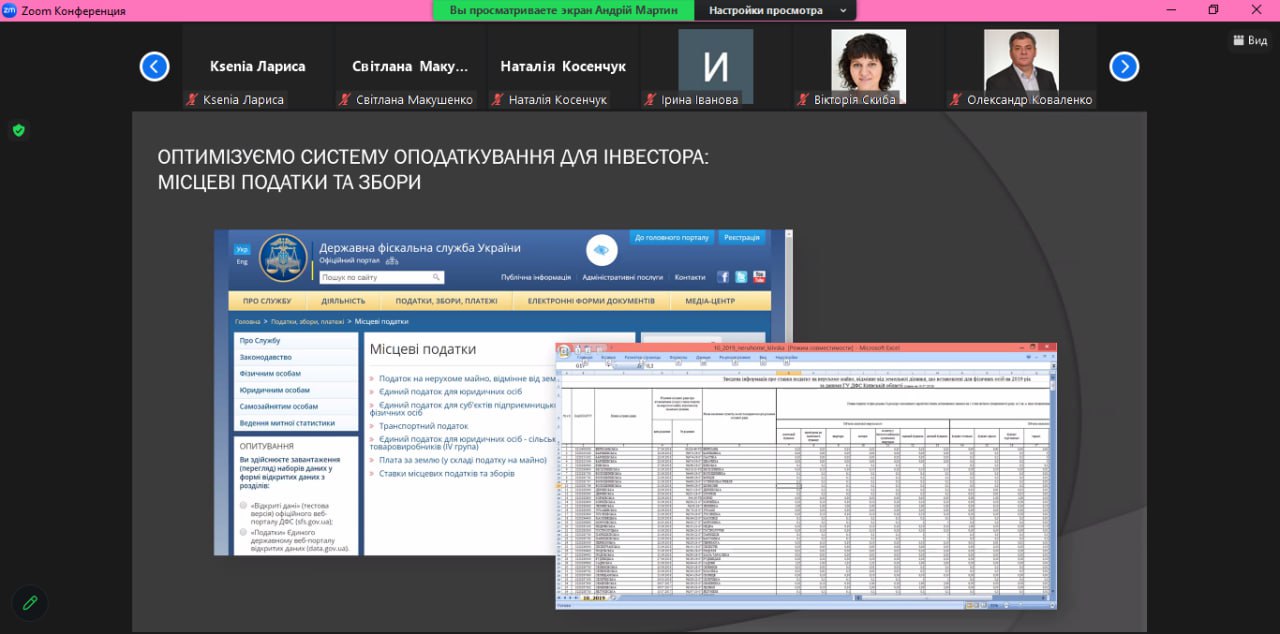
Task: Click muted microphone icon beside Олександр Коваленко
Action: click(956, 100)
